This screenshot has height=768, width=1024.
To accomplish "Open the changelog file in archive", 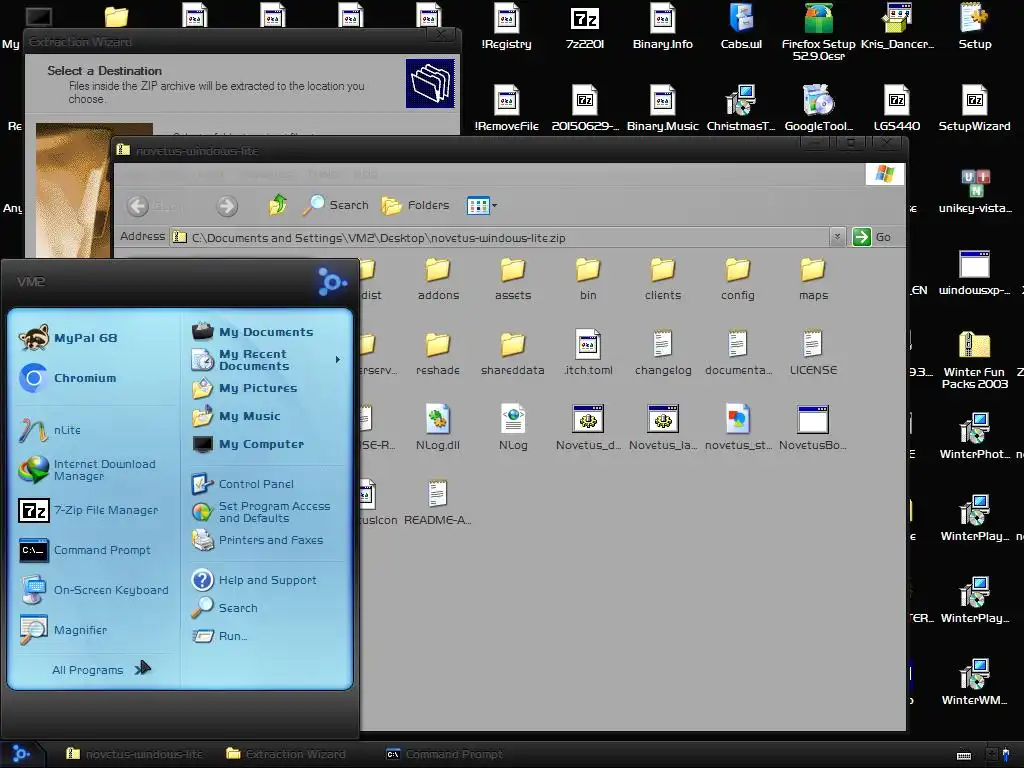I will coord(663,352).
